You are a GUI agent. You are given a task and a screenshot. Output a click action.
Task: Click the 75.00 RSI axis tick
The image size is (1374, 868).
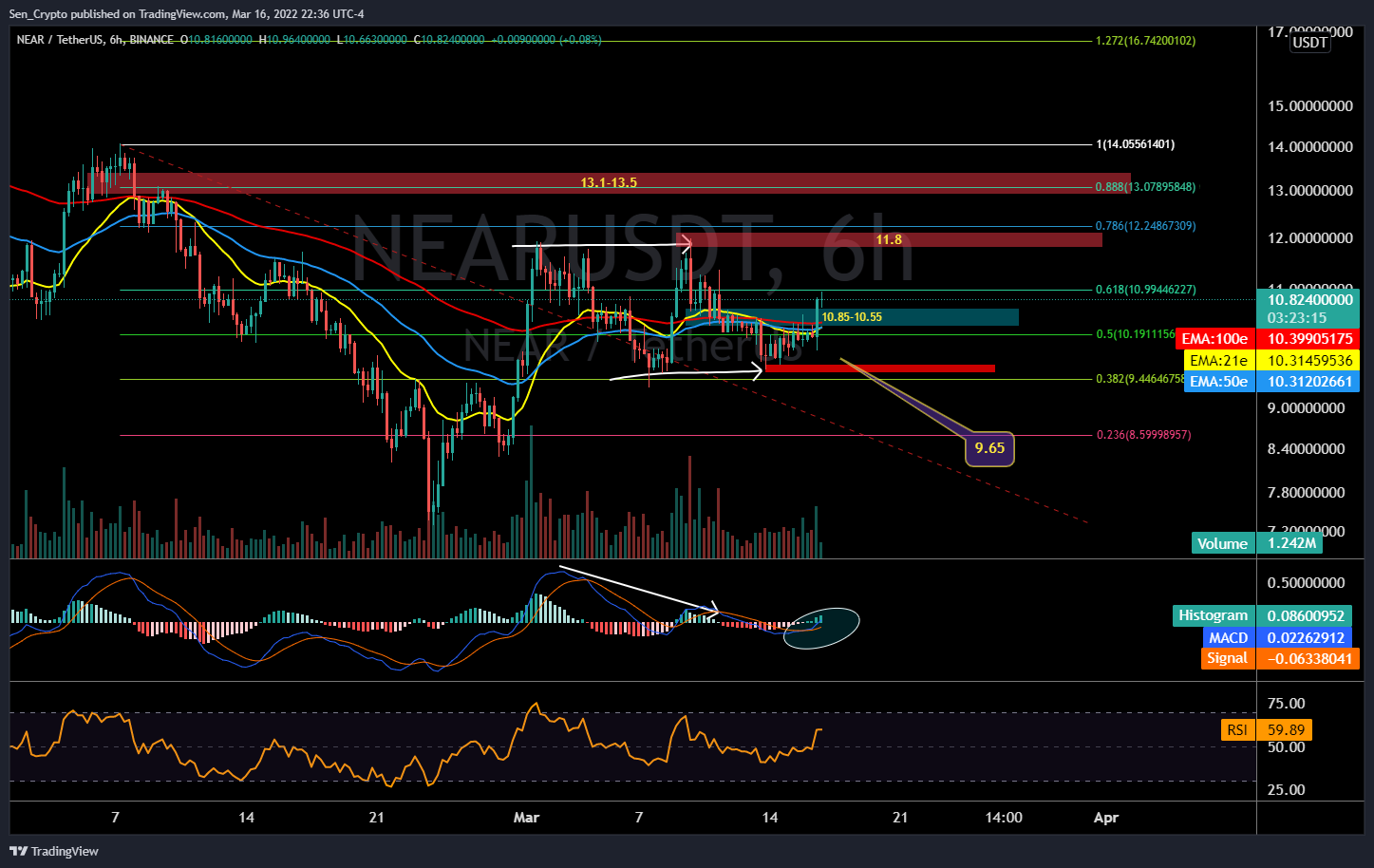click(x=1287, y=704)
